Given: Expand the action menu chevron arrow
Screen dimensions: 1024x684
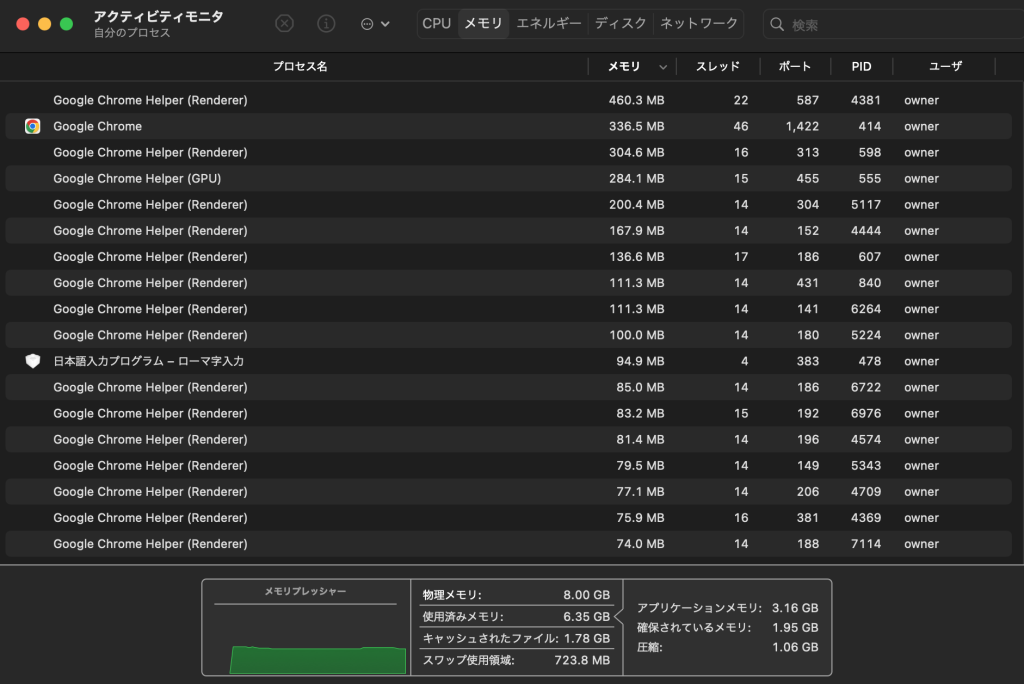Looking at the screenshot, I should click(x=385, y=24).
